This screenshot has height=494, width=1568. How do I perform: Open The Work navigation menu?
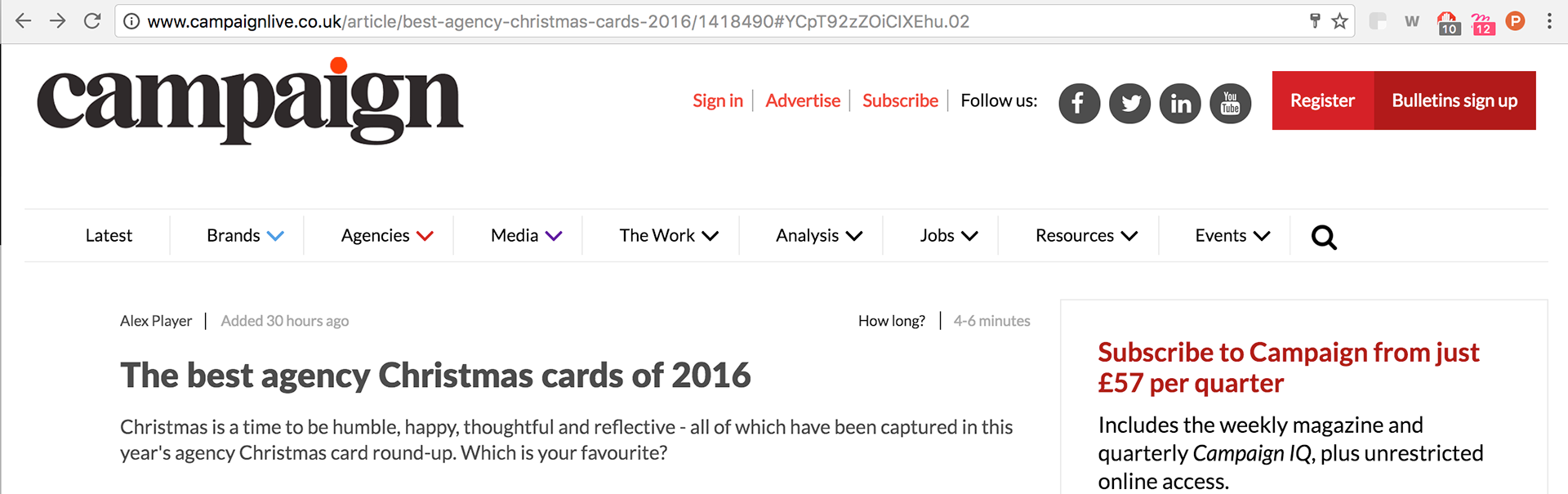(669, 236)
